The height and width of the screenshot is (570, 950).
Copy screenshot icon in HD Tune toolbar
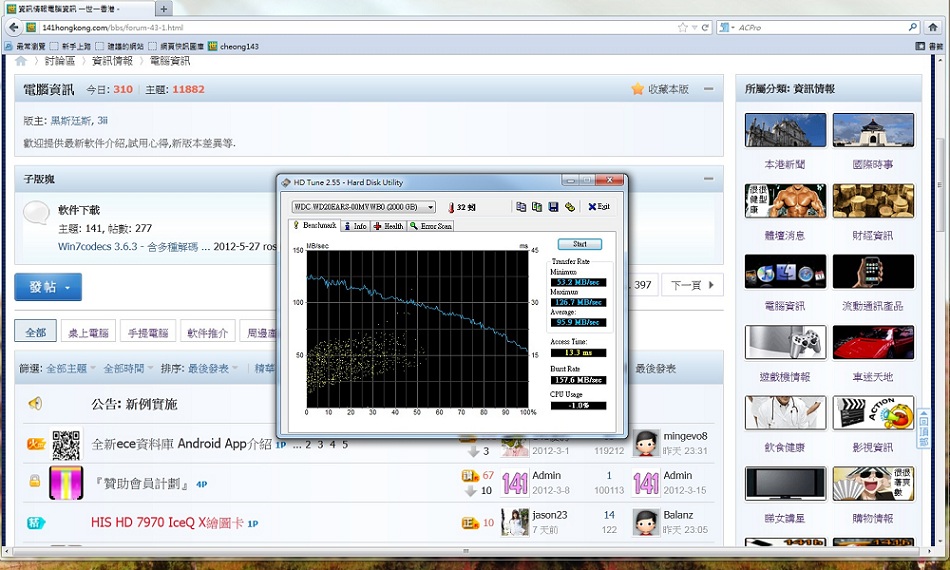pos(537,207)
